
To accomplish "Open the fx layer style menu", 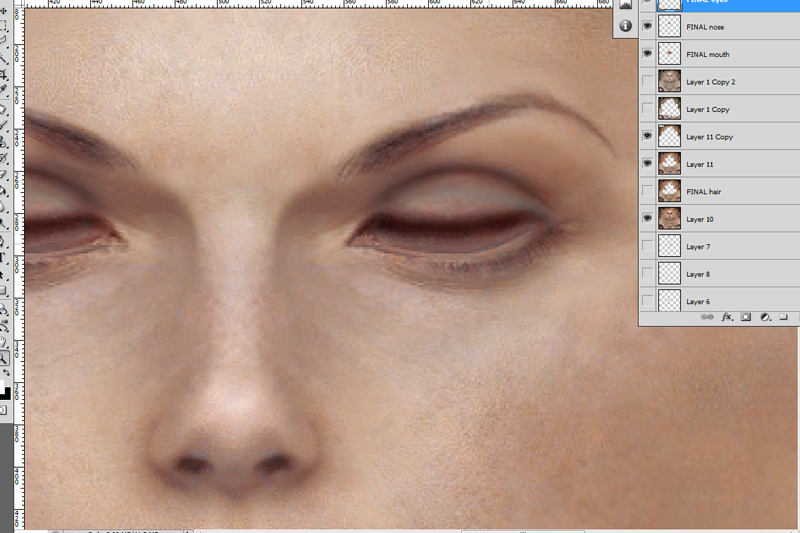I will (x=727, y=317).
